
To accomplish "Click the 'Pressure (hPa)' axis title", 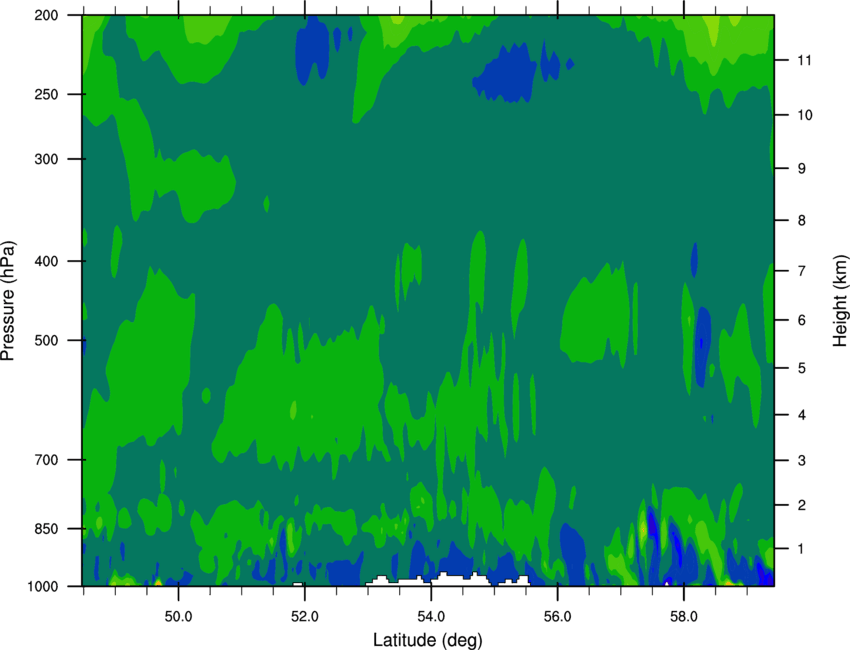I will (8, 301).
